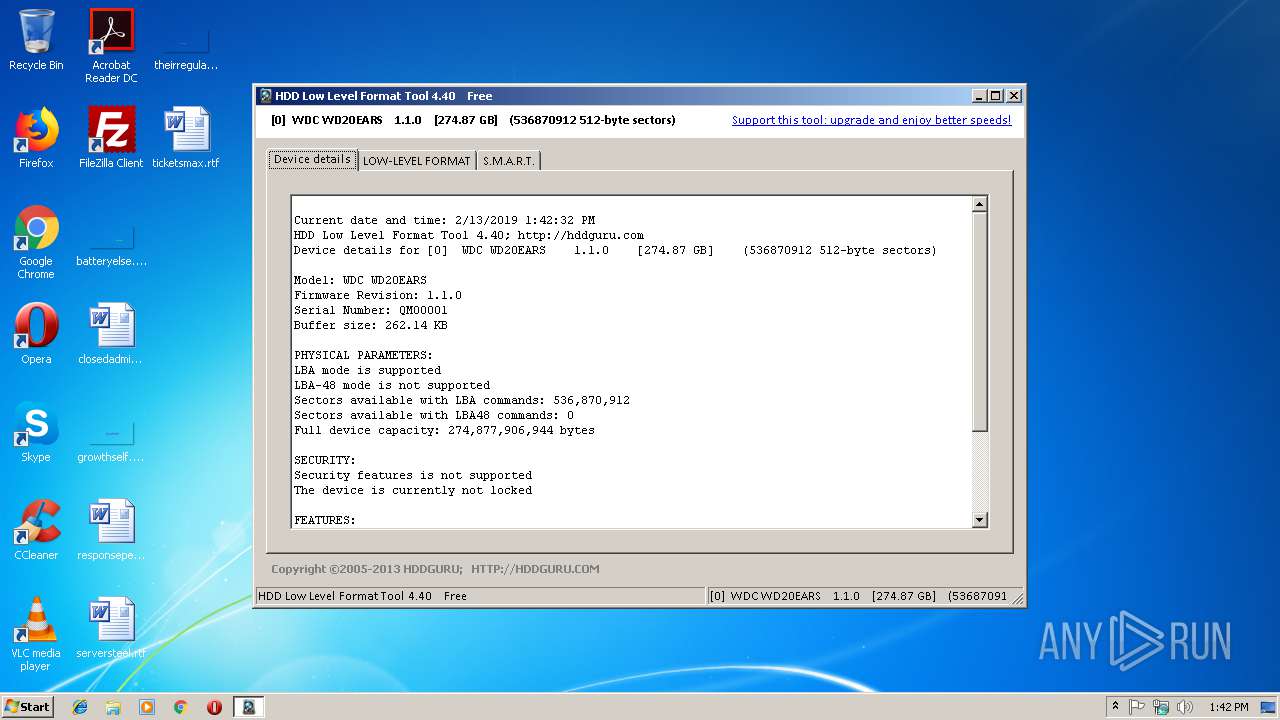This screenshot has width=1280, height=720.
Task: Open the Recycle Bin desktop icon
Action: click(36, 40)
